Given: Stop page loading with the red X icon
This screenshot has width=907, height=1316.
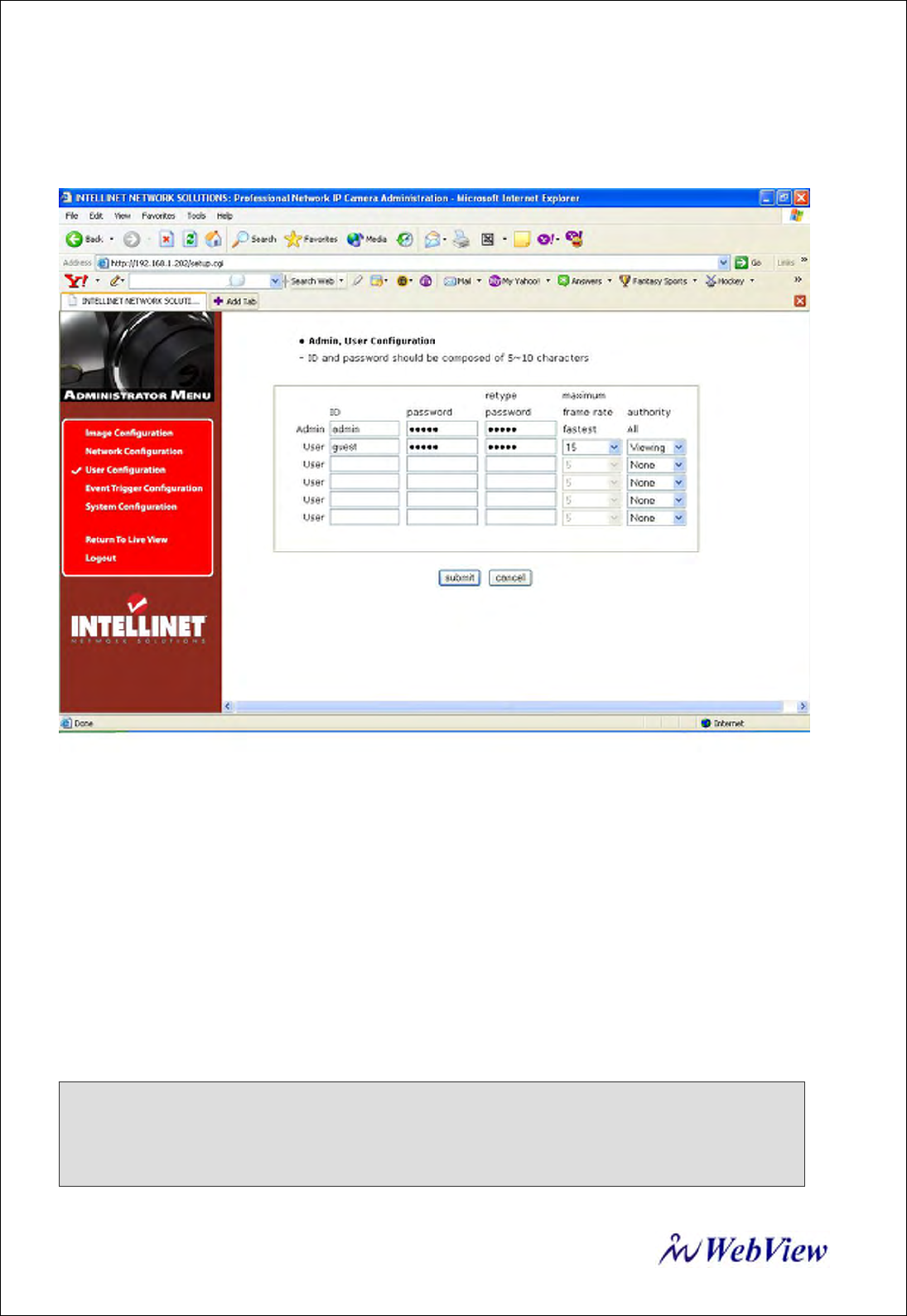Looking at the screenshot, I should (166, 239).
